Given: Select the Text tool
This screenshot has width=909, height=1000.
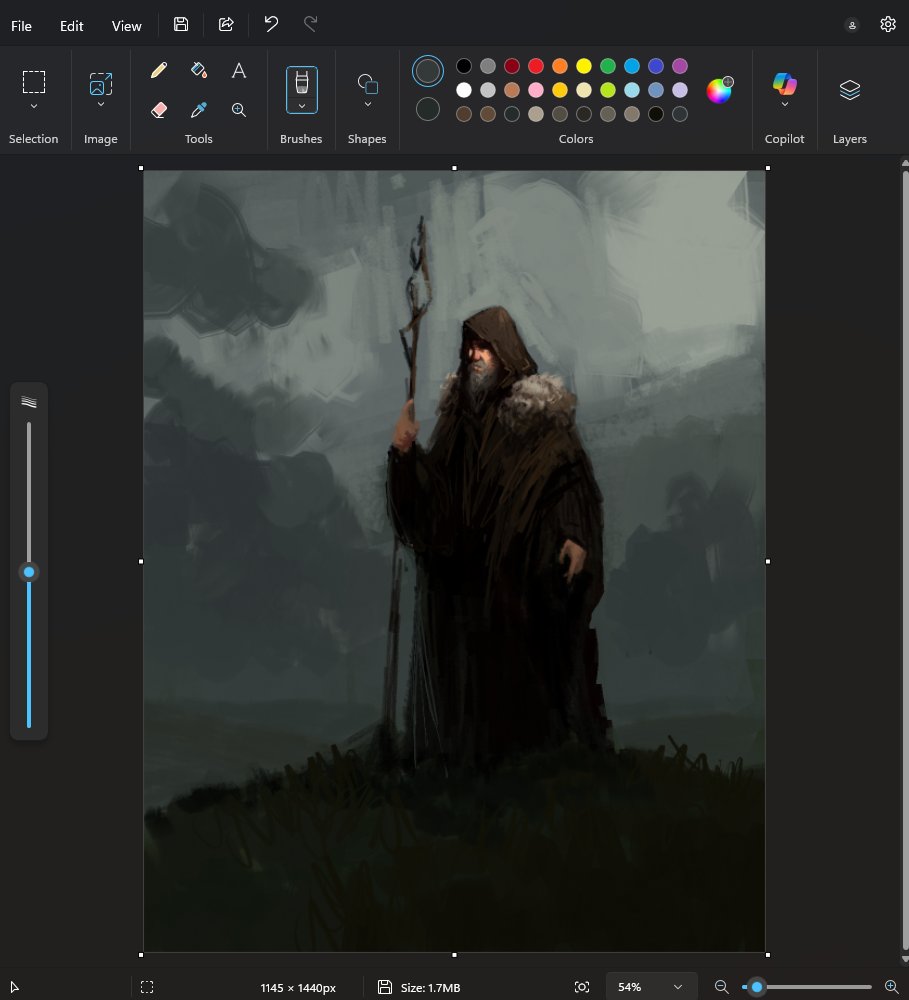Looking at the screenshot, I should point(239,70).
